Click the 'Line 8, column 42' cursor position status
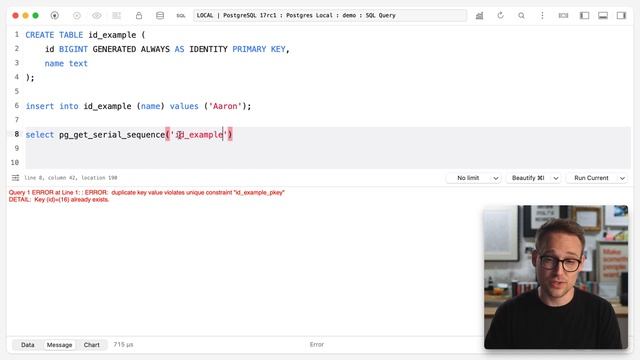 point(71,178)
